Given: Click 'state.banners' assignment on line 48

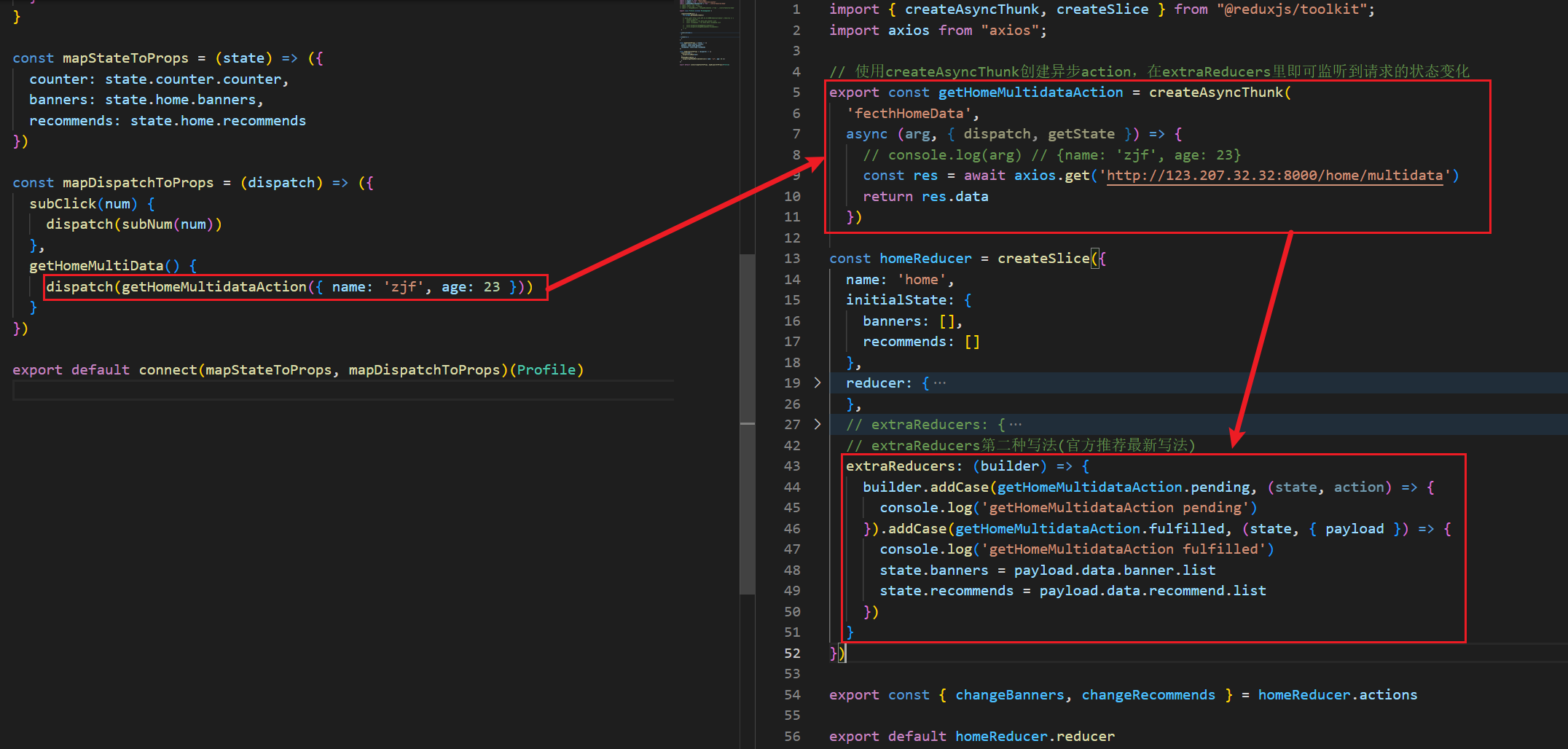Looking at the screenshot, I should click(x=934, y=570).
